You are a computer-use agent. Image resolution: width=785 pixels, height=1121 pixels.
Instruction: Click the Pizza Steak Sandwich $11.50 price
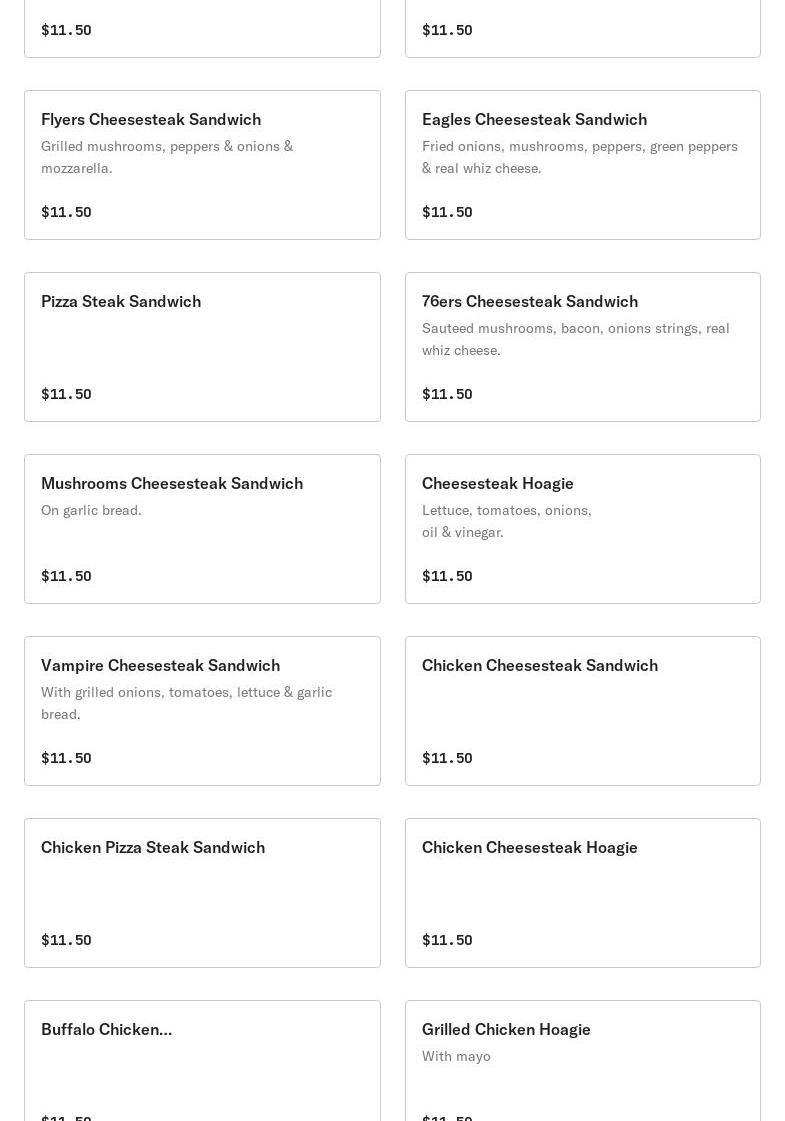66,394
